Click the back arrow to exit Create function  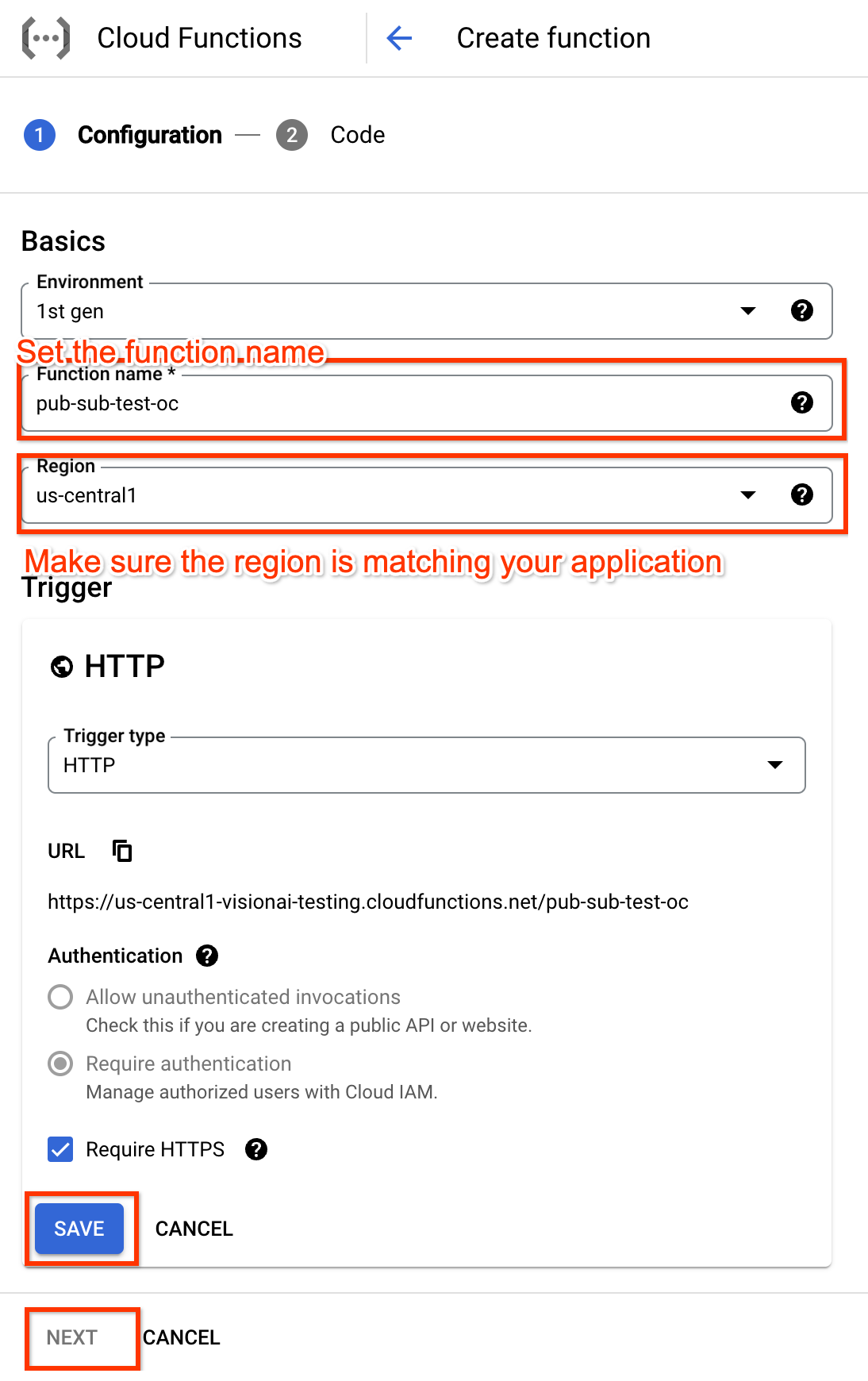pyautogui.click(x=399, y=38)
